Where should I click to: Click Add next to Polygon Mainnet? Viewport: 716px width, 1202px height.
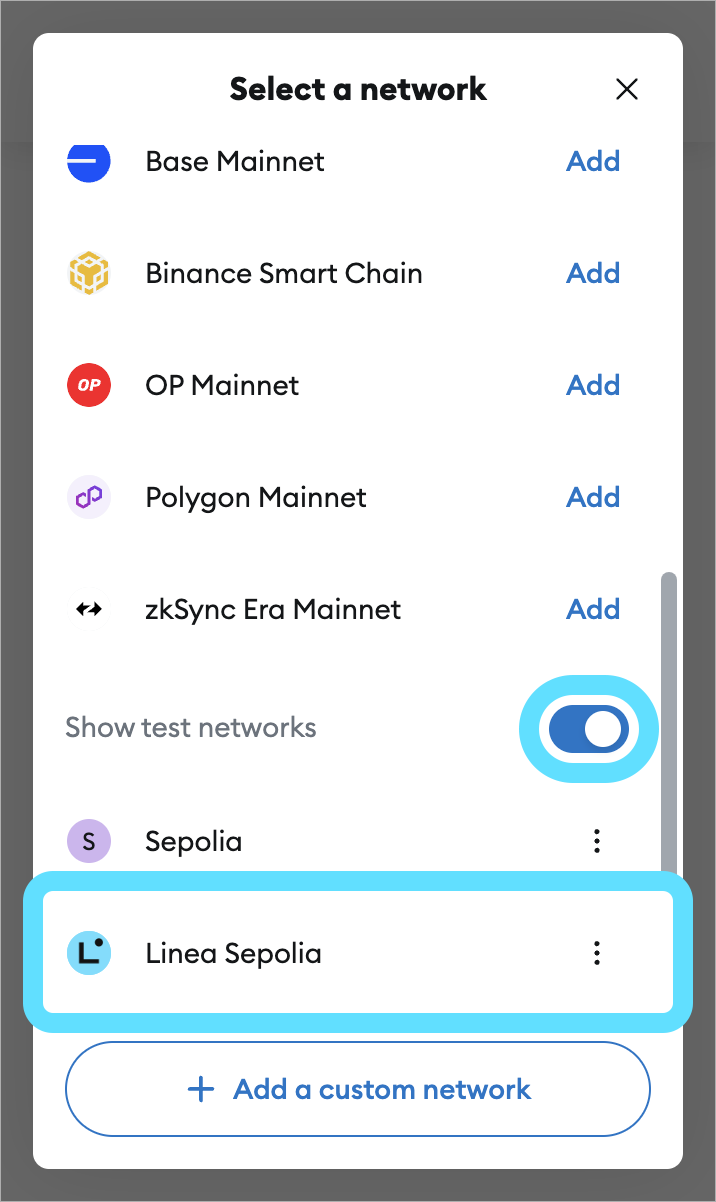click(x=592, y=497)
